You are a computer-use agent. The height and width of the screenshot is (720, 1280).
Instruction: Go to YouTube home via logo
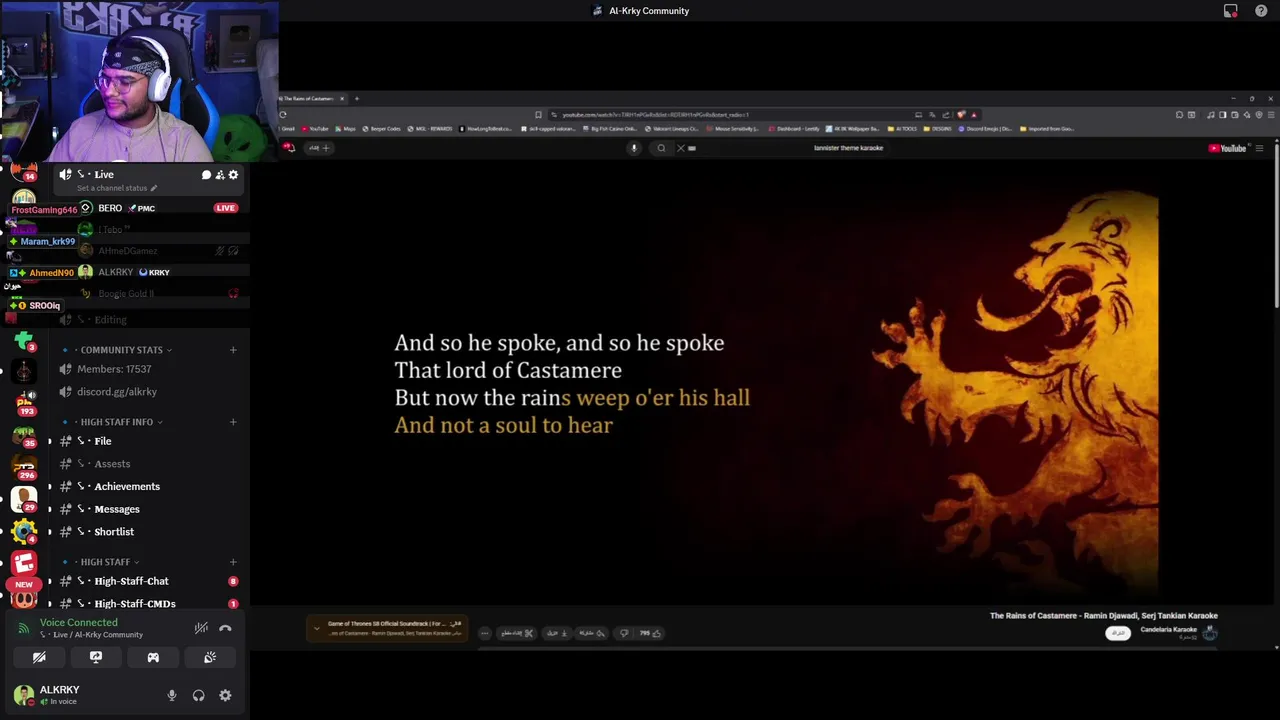1227,148
